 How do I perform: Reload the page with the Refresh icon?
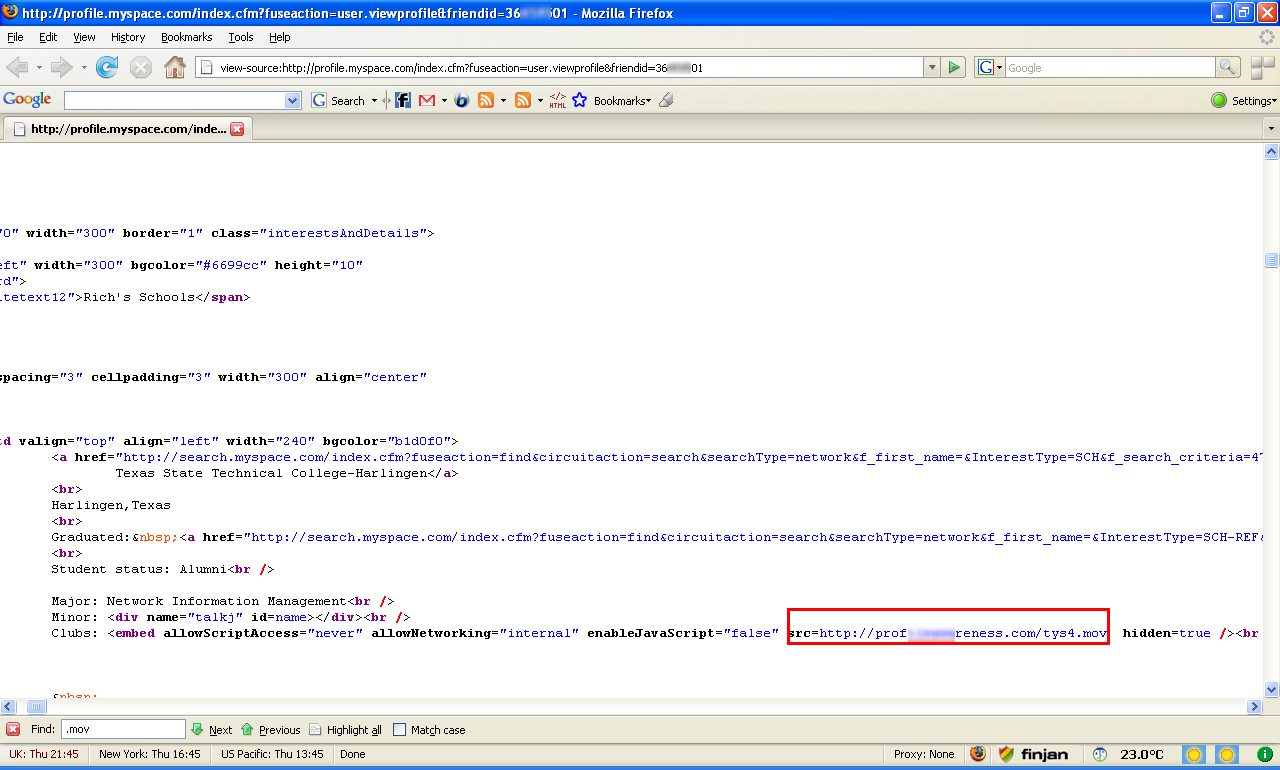click(x=107, y=67)
